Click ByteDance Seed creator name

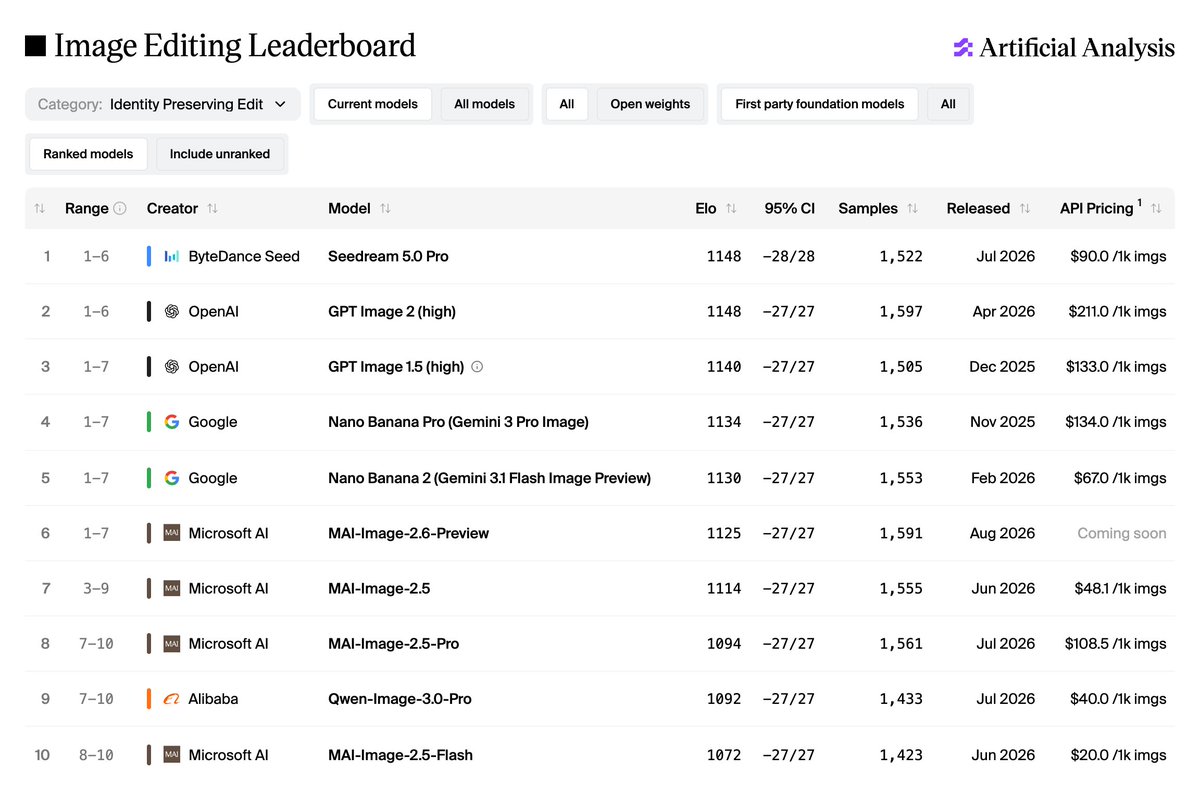[244, 257]
